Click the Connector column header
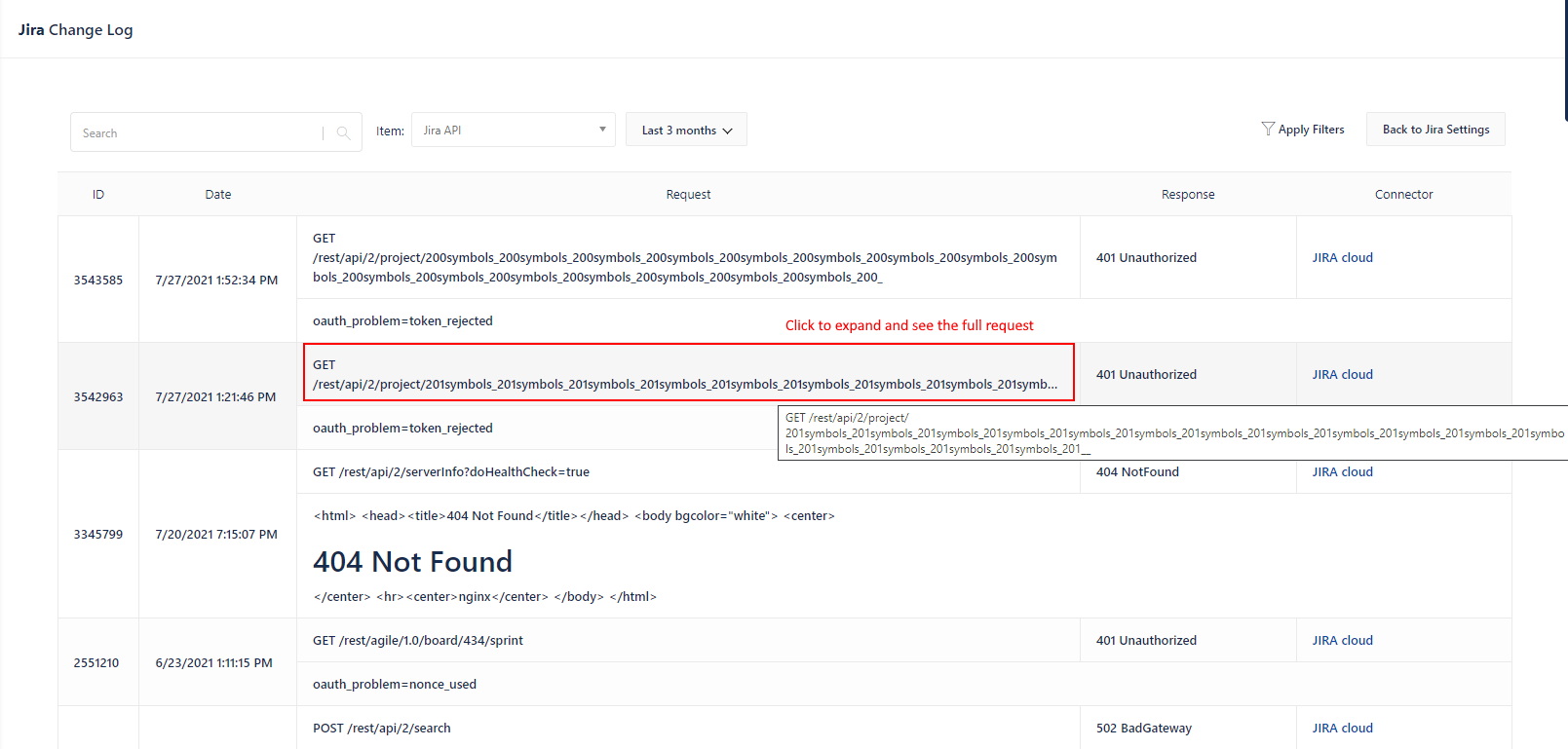Screen dimensions: 1568x749 [x=1403, y=195]
